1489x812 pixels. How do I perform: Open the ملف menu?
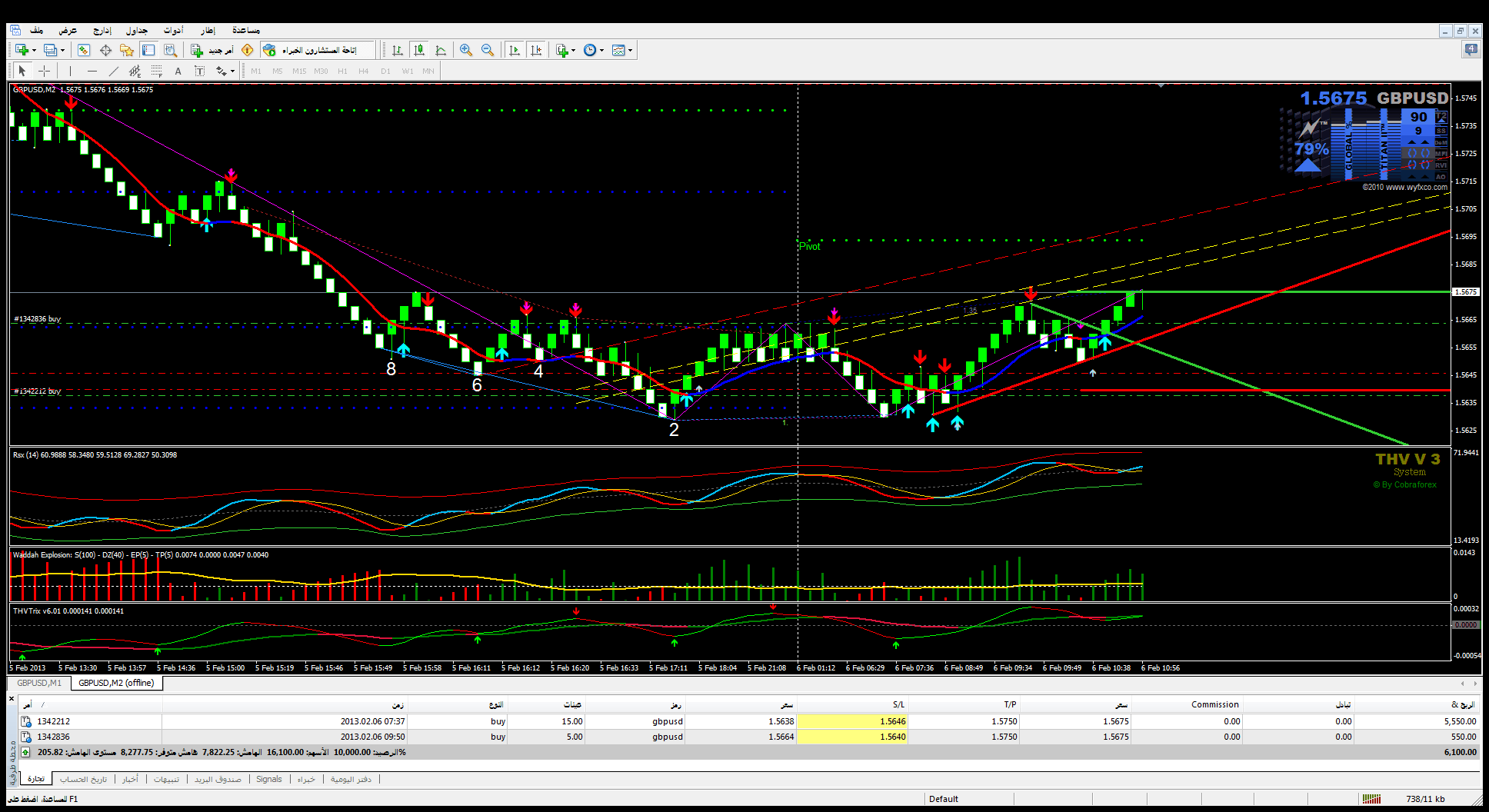coord(36,30)
